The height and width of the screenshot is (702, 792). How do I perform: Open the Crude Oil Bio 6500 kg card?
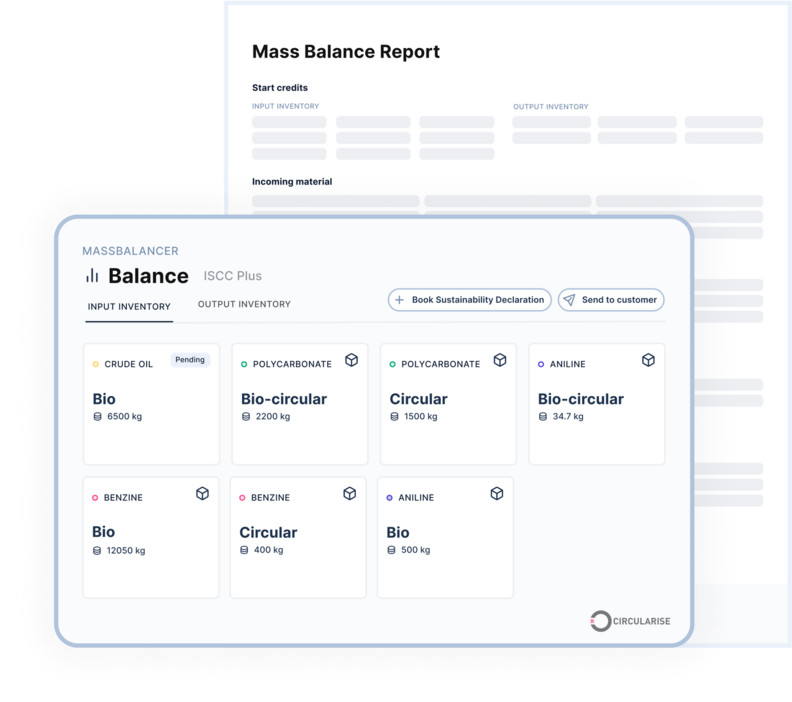(151, 405)
